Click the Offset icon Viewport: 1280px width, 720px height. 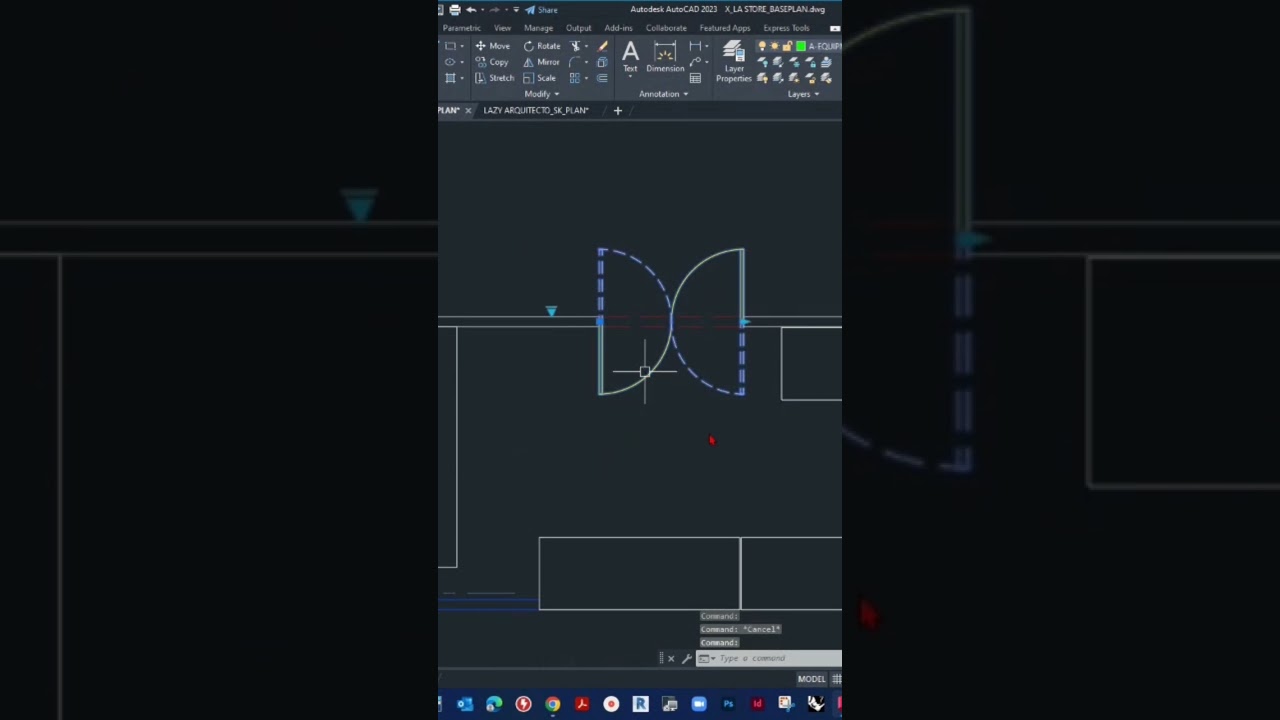602,78
